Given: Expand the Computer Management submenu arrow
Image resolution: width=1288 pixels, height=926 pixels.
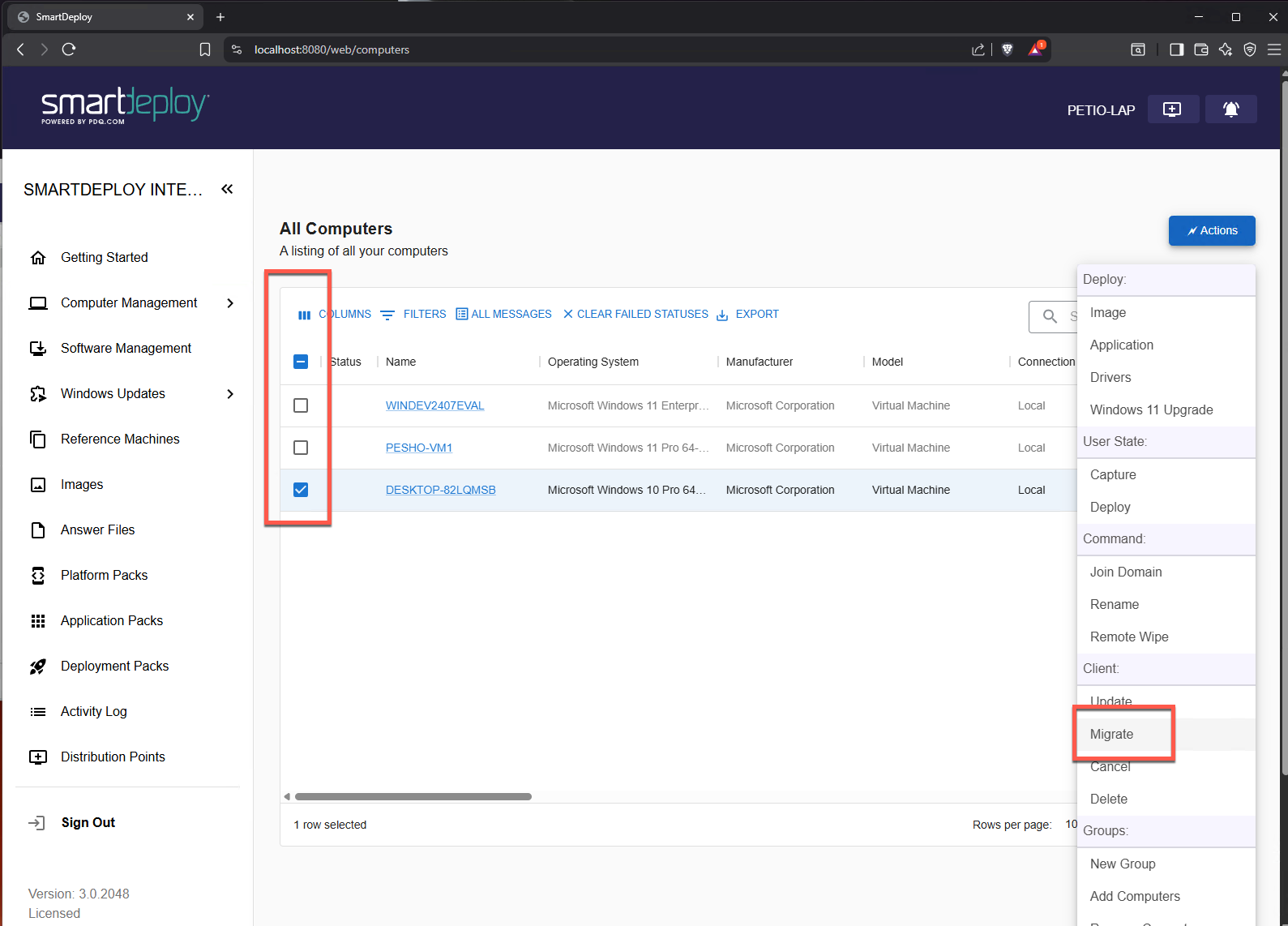Looking at the screenshot, I should (x=230, y=303).
